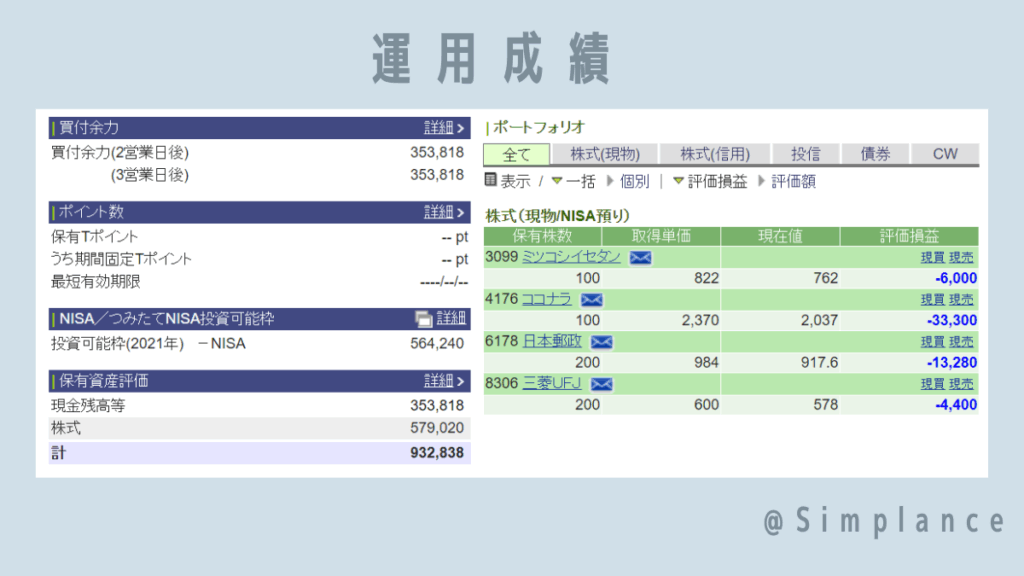
Task: Open the 株式(現物) tab
Action: pos(605,154)
